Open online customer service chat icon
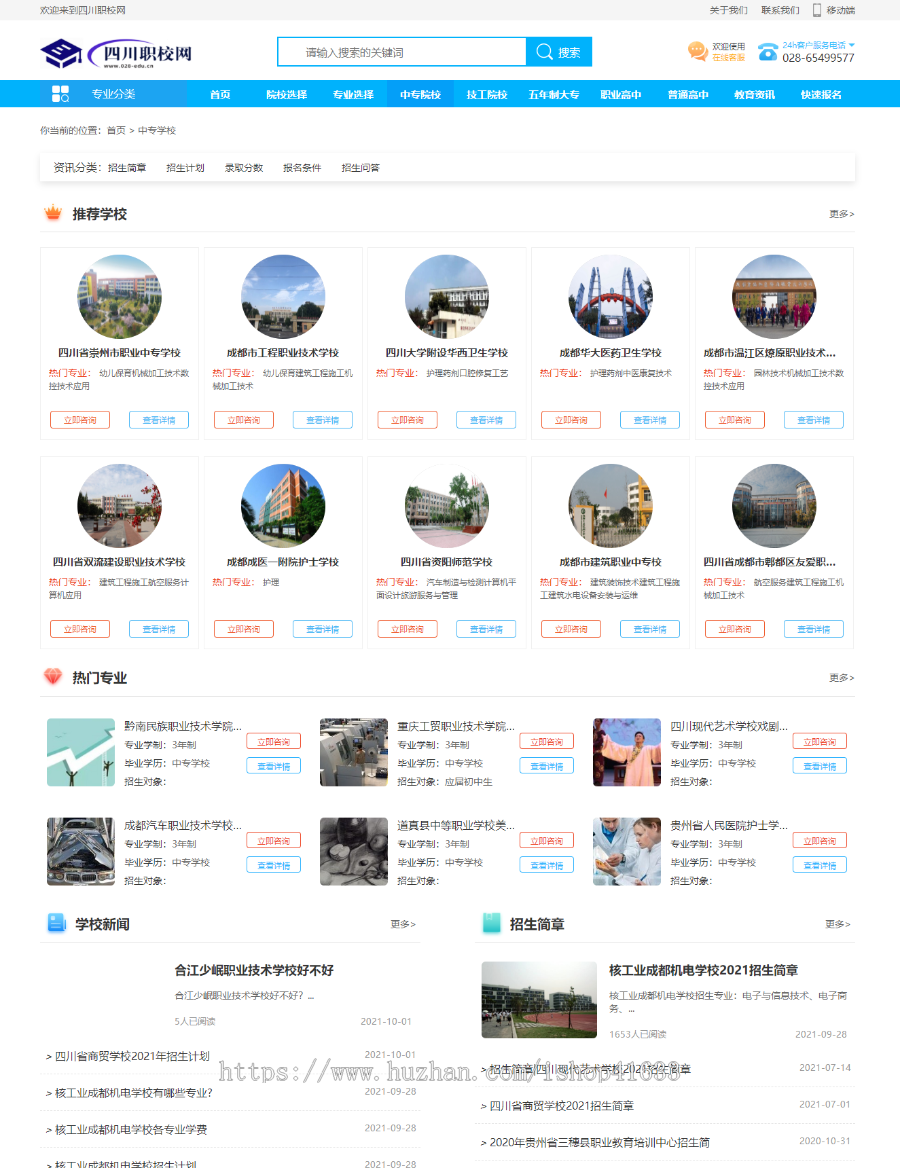This screenshot has height=1168, width=900. coord(697,51)
